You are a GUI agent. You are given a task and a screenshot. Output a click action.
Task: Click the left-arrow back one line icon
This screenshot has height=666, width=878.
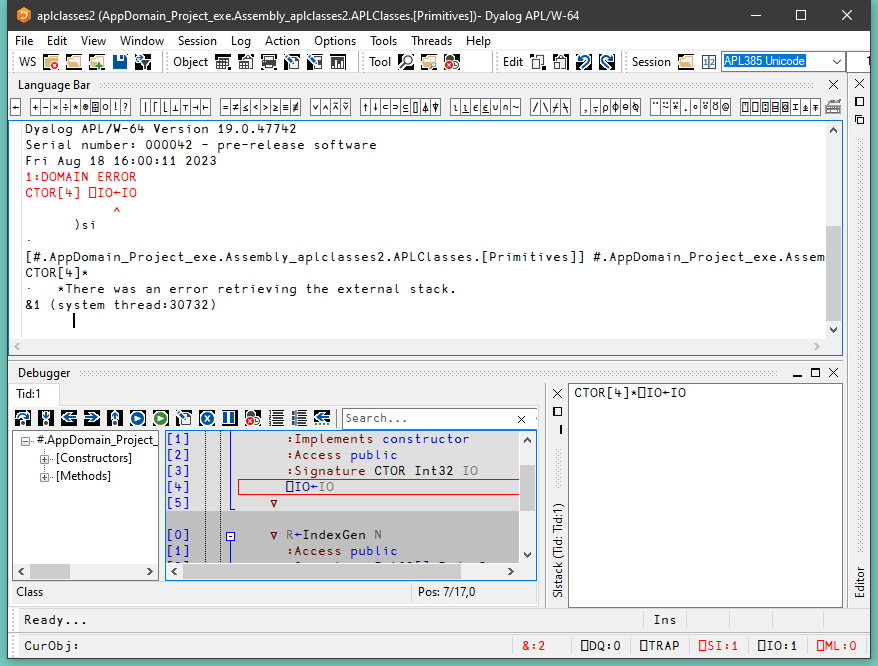tap(68, 418)
